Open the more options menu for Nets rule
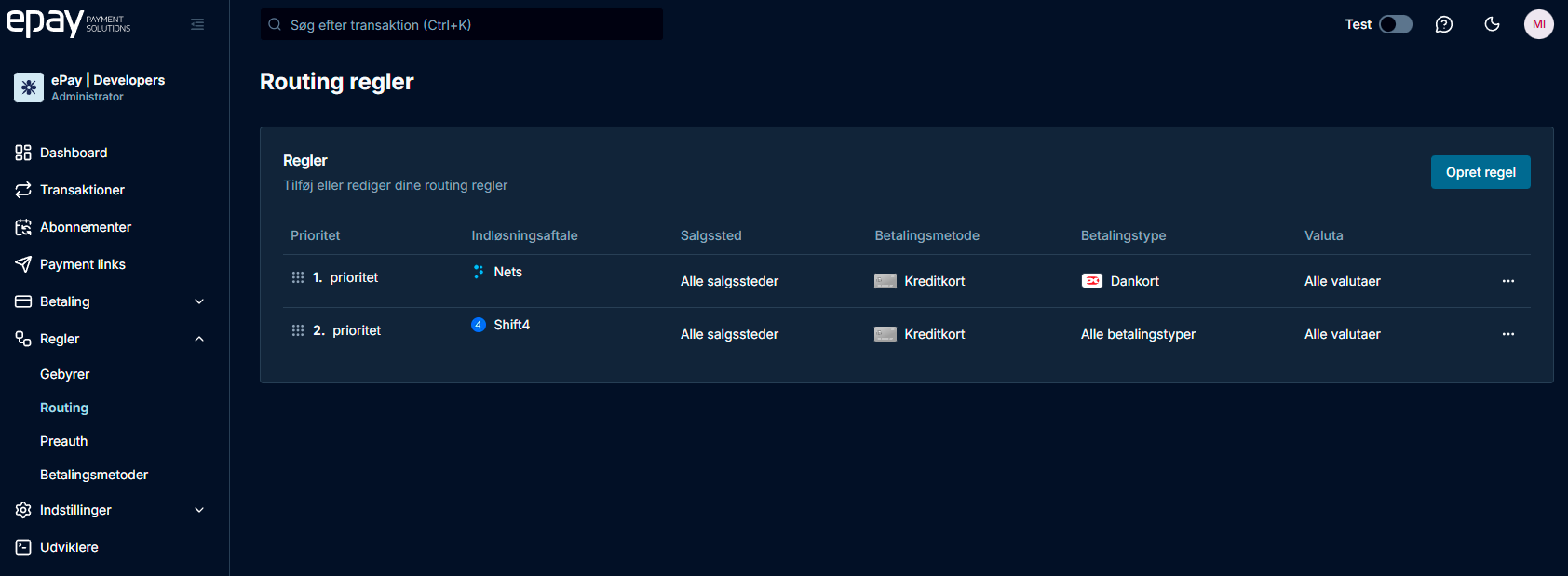The height and width of the screenshot is (576, 1568). 1508,281
